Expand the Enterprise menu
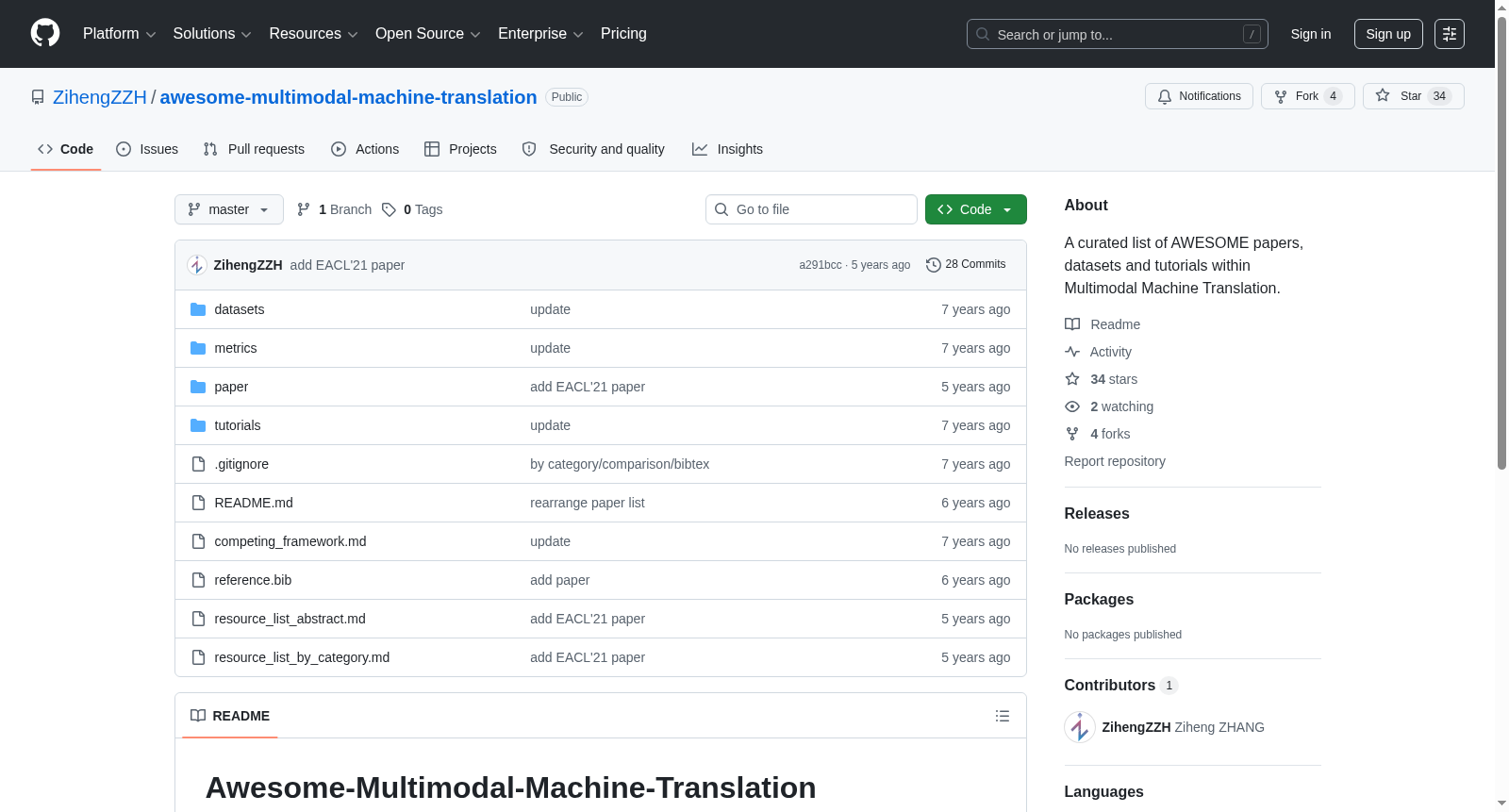The width and height of the screenshot is (1509, 812). point(540,34)
